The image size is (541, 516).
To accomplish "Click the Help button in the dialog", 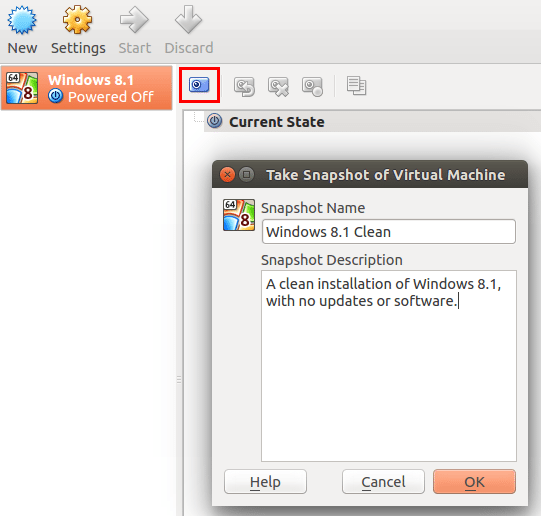I will [x=265, y=482].
